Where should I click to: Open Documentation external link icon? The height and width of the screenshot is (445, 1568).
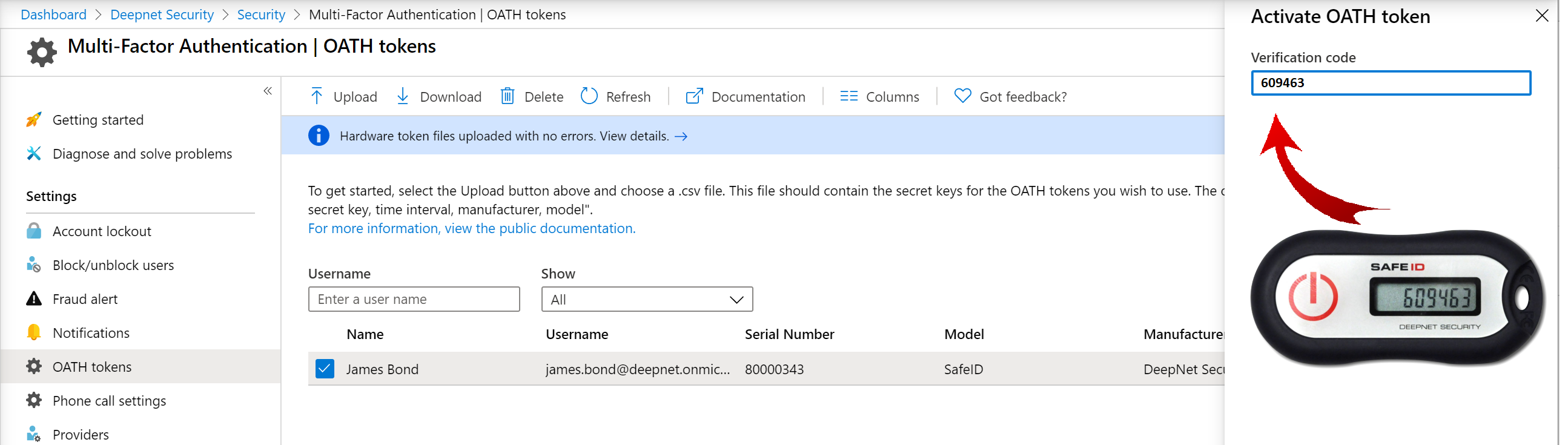point(694,96)
